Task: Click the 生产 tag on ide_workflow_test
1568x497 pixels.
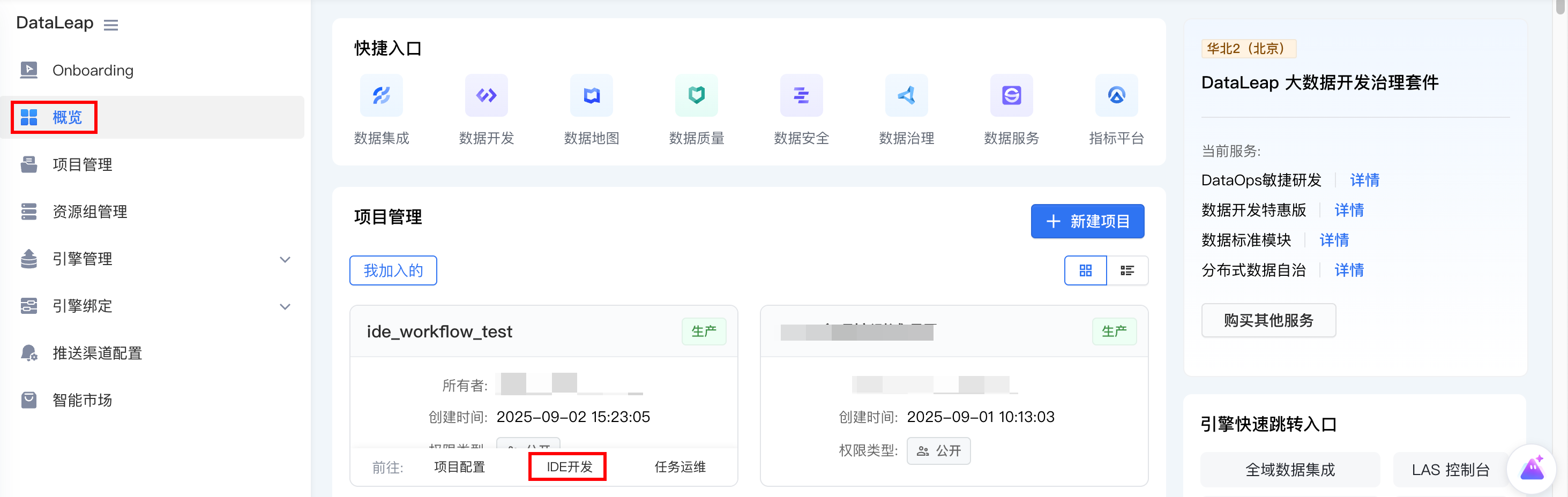Action: pos(704,332)
